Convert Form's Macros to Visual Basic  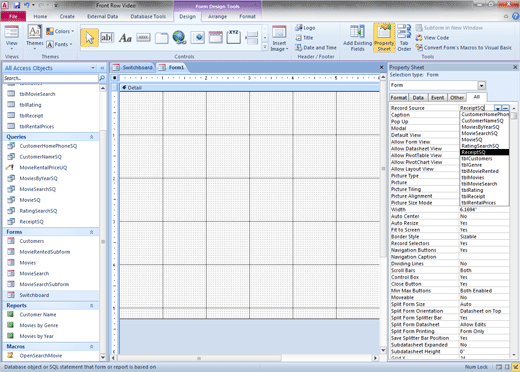click(x=464, y=48)
